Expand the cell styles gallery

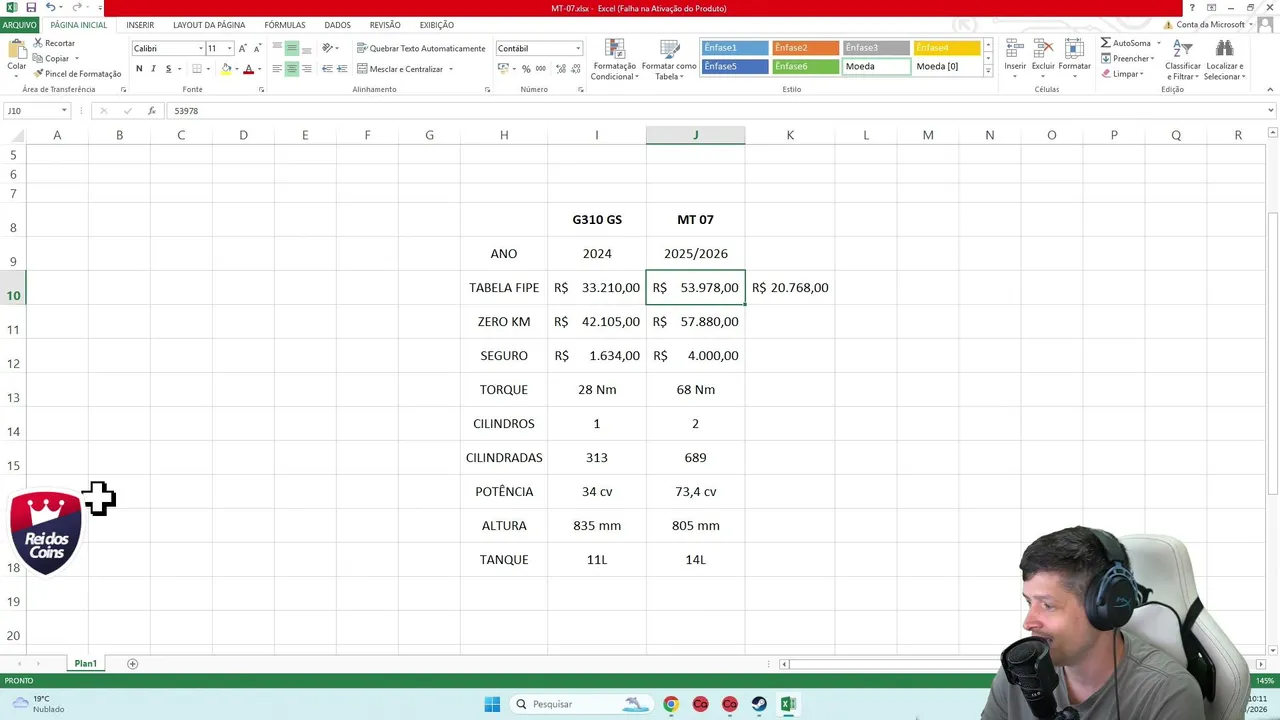988,72
